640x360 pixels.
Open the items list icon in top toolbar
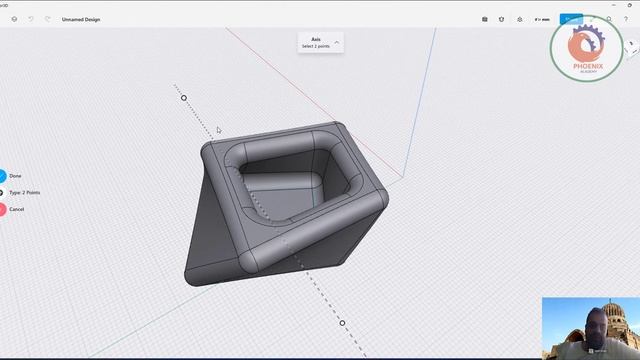tap(484, 19)
